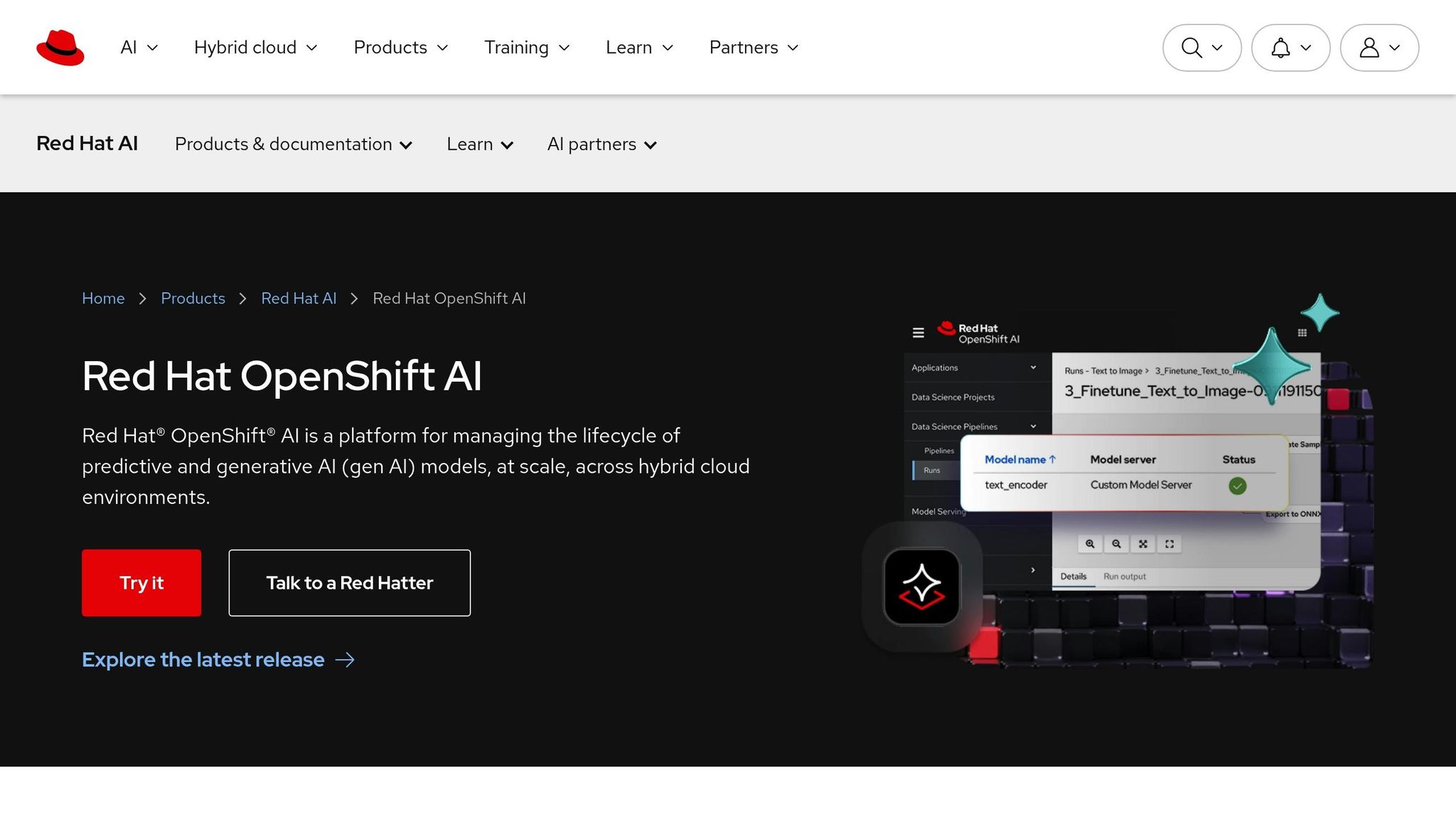Click the red Try it button
Image resolution: width=1456 pixels, height=819 pixels.
141,583
